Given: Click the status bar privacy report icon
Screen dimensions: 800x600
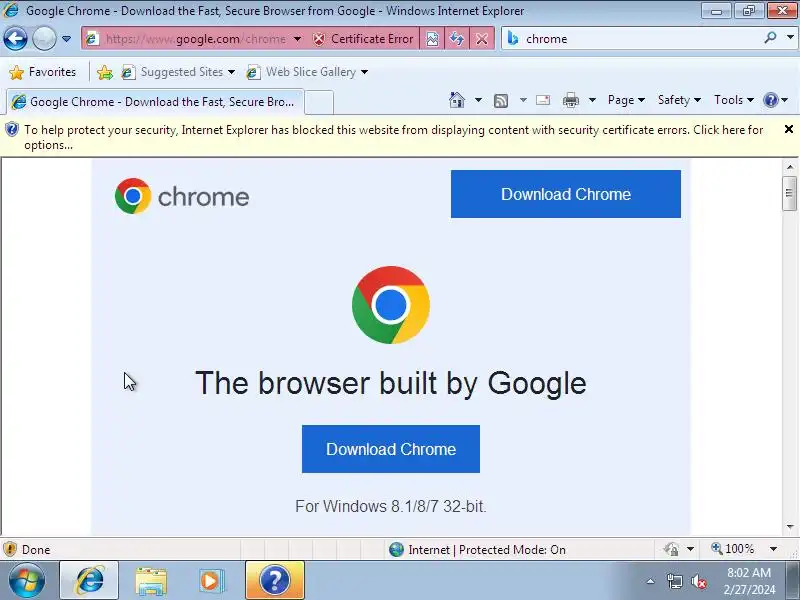Looking at the screenshot, I should [x=671, y=549].
